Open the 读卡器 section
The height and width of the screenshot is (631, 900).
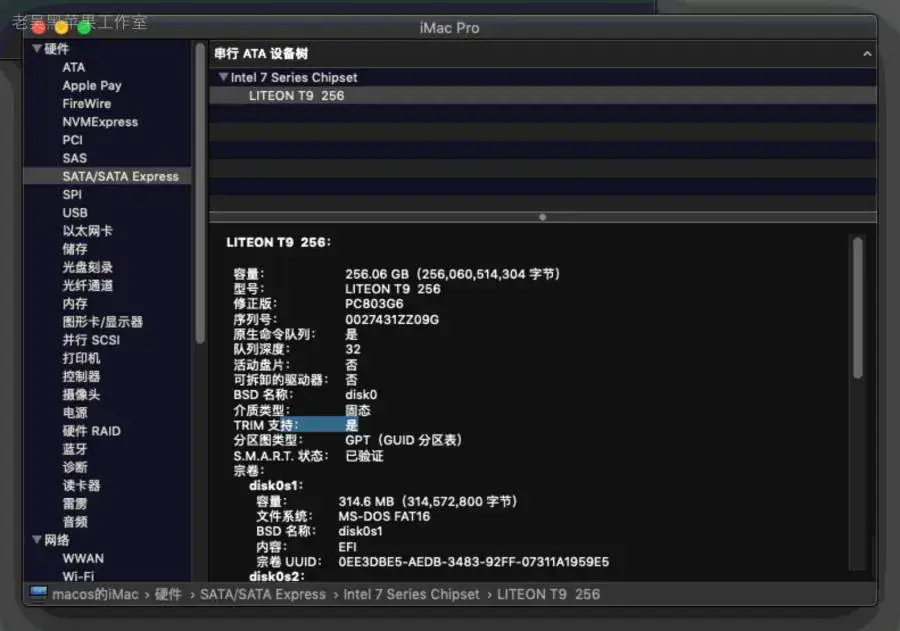[x=81, y=485]
